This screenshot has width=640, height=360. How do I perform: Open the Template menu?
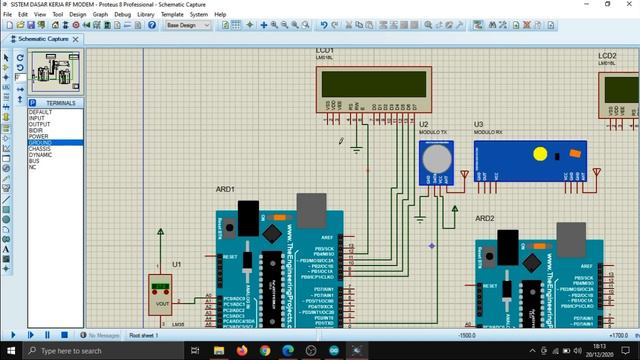coord(172,14)
